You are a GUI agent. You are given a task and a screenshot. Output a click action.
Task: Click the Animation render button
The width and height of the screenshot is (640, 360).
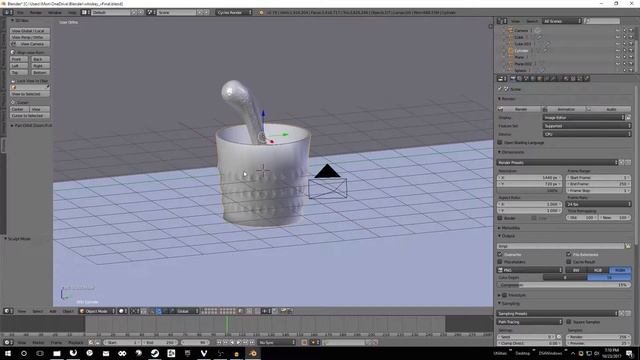click(x=563, y=109)
